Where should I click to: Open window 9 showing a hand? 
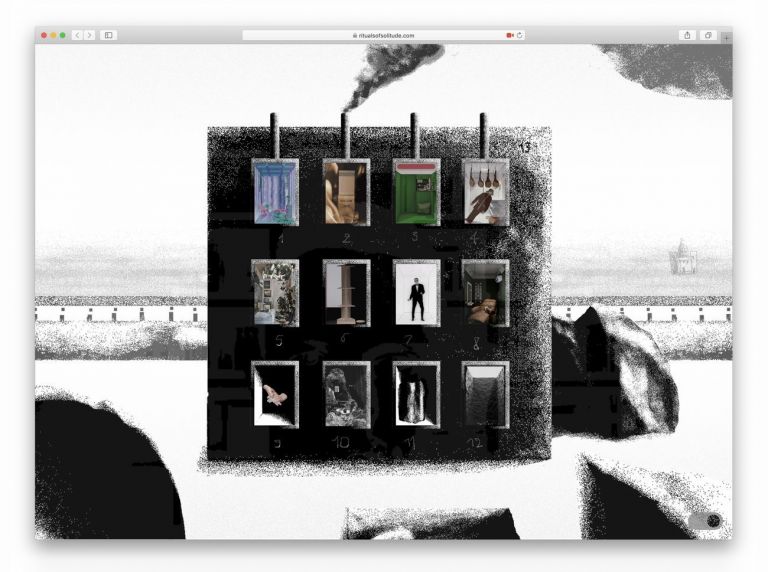pos(274,394)
